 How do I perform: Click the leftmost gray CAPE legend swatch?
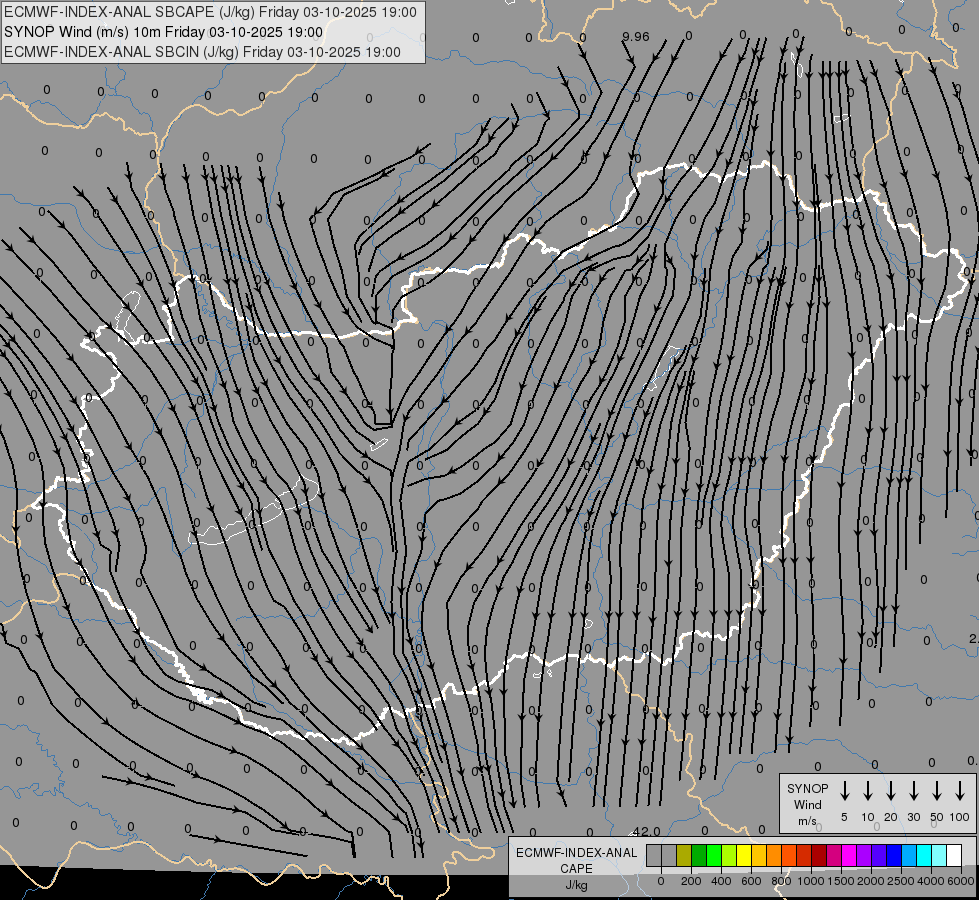point(654,855)
